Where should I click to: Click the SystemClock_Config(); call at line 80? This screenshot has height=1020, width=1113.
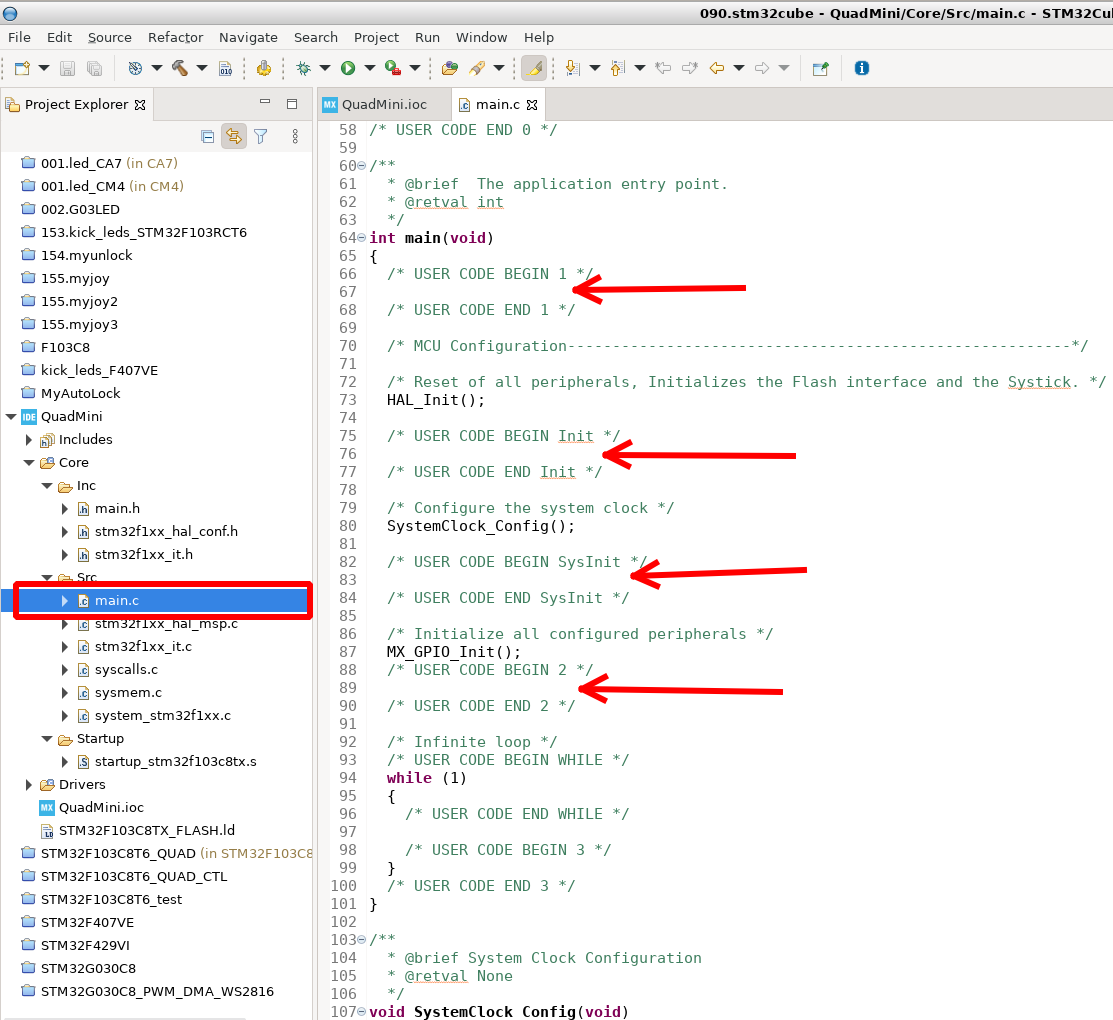click(481, 527)
